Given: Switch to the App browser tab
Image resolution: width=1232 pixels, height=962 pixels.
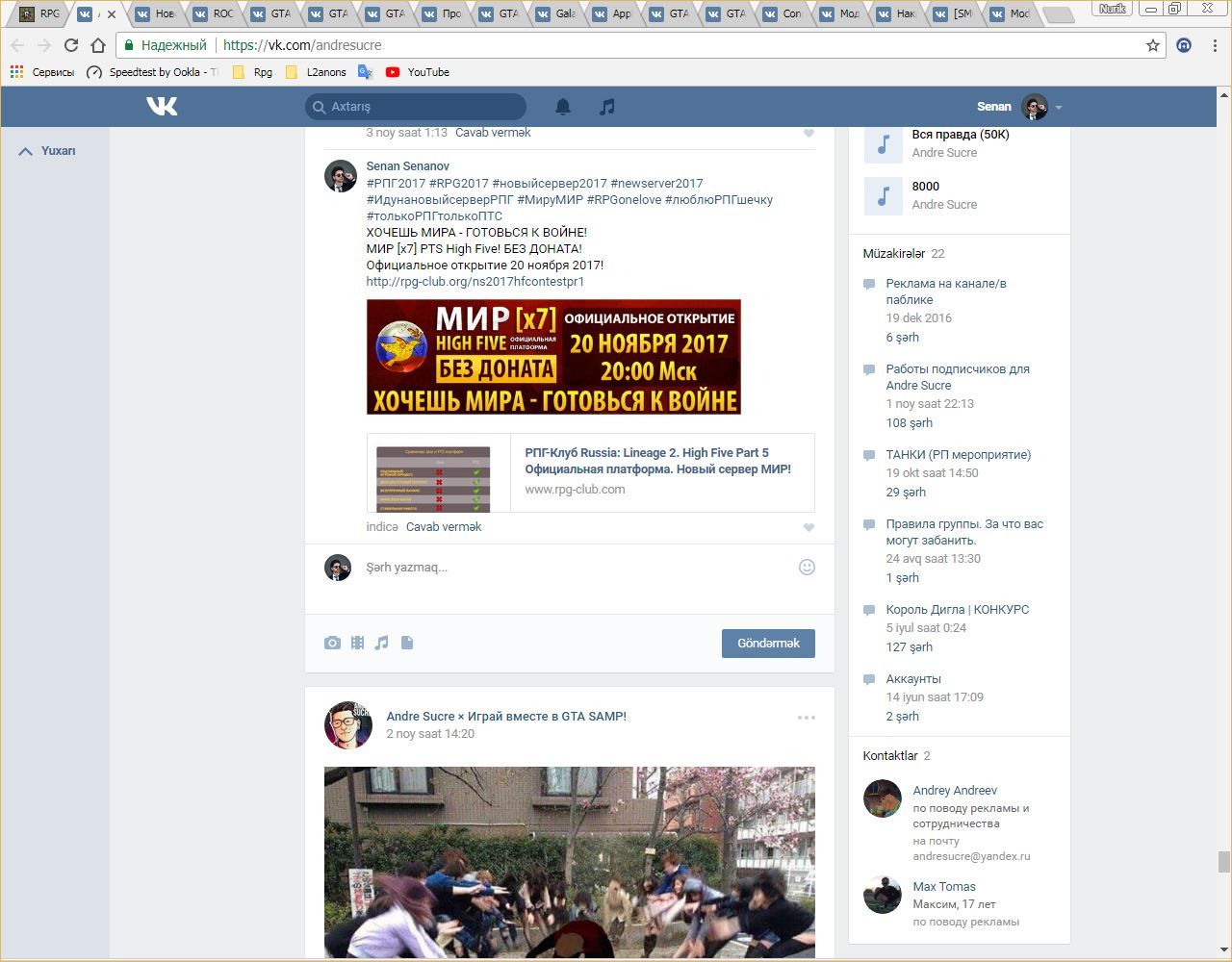Looking at the screenshot, I should coord(615,13).
